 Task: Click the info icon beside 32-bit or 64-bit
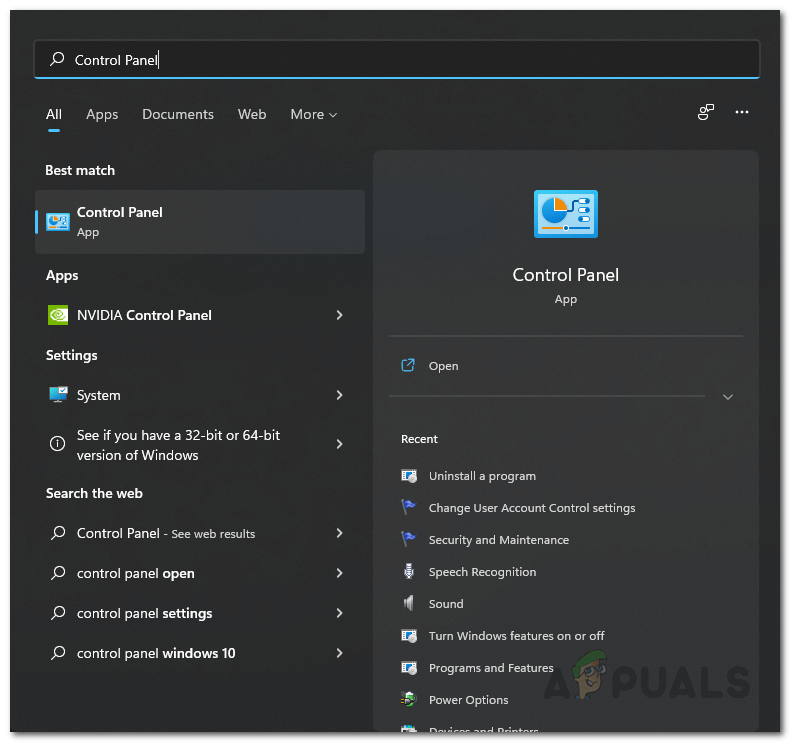pos(58,443)
